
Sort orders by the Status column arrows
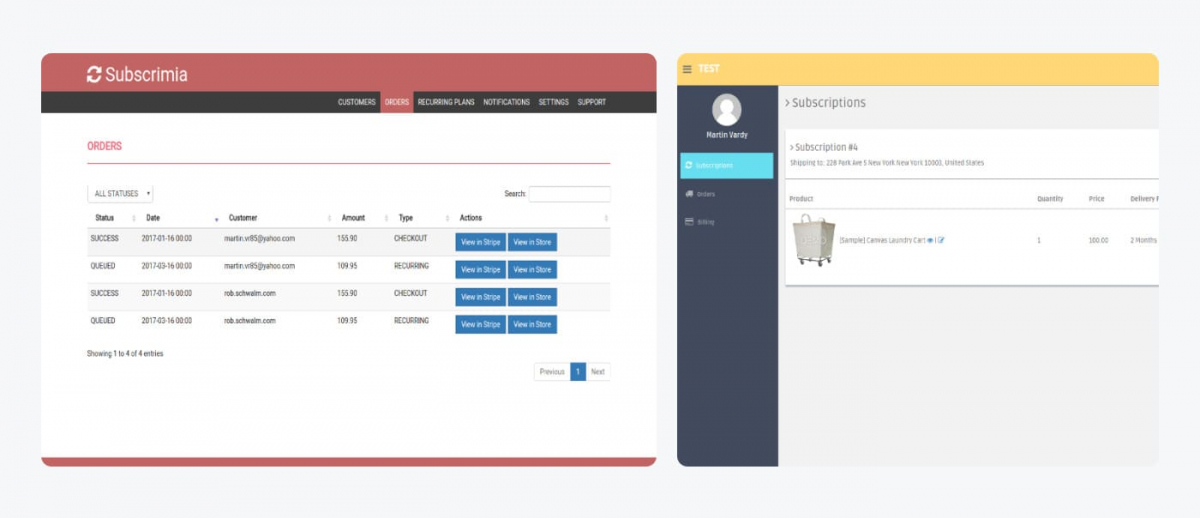pos(134,218)
